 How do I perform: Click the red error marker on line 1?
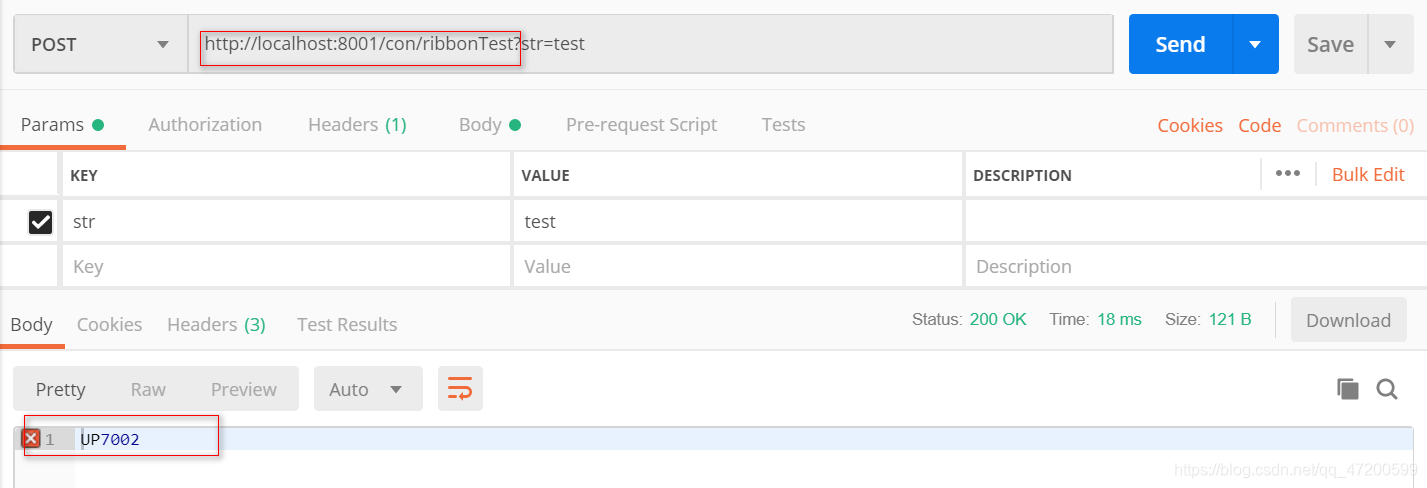tap(31, 439)
